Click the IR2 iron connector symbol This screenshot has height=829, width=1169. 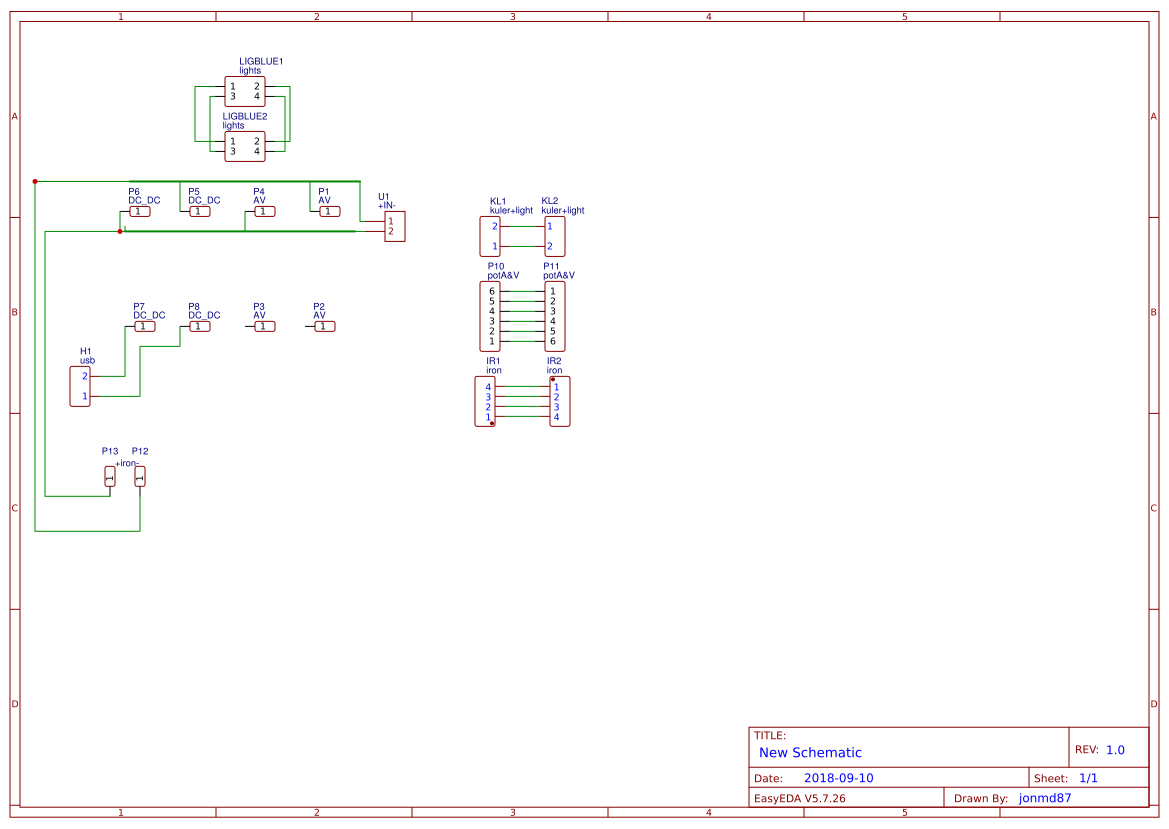tap(561, 399)
